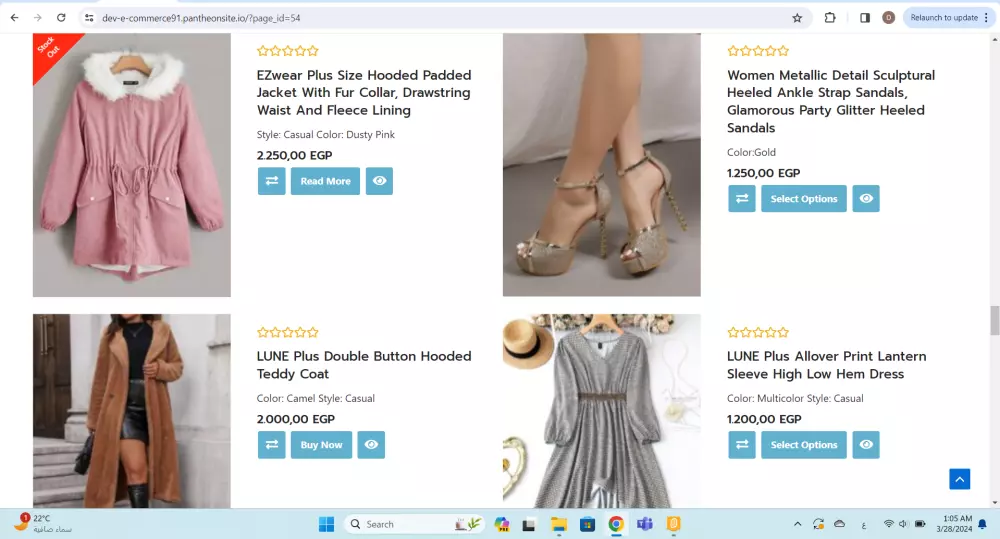Screen dimensions: 1000x539
Task: Open Microsoft Store from the taskbar
Action: coord(587,524)
